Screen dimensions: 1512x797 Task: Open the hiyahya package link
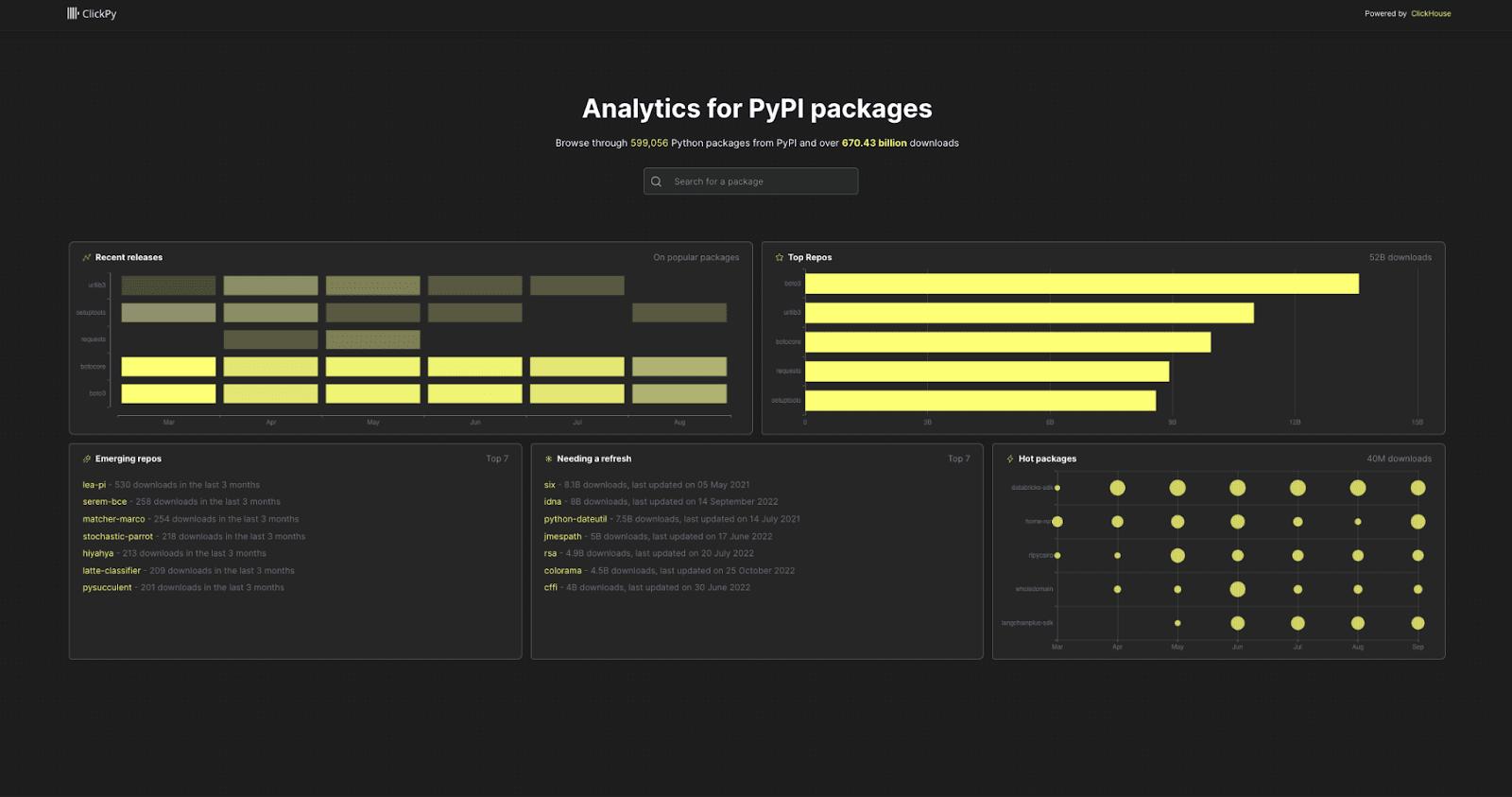coord(97,553)
